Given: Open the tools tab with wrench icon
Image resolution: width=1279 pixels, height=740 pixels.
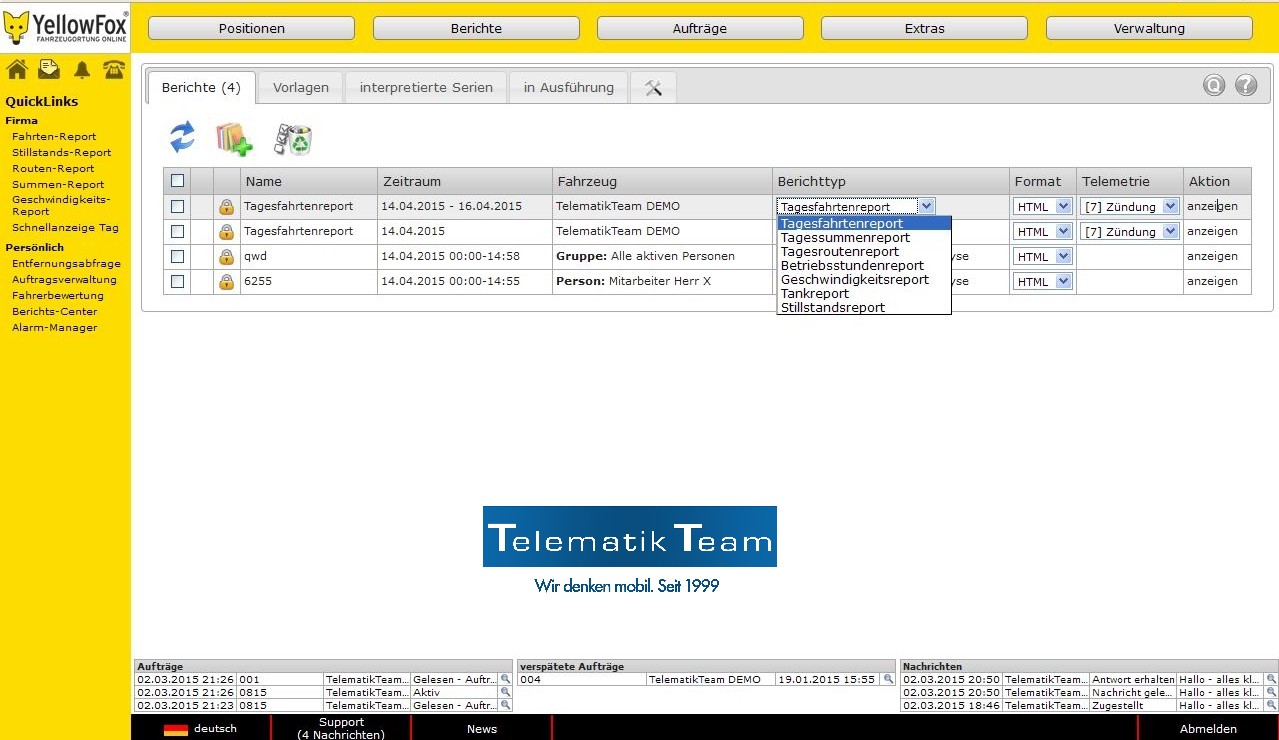Looking at the screenshot, I should 654,88.
